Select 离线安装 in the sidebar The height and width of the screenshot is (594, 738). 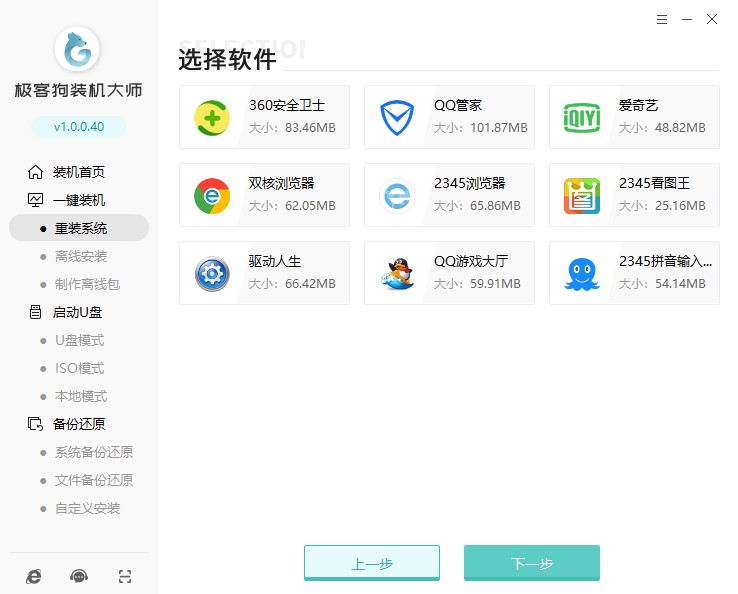[81, 257]
